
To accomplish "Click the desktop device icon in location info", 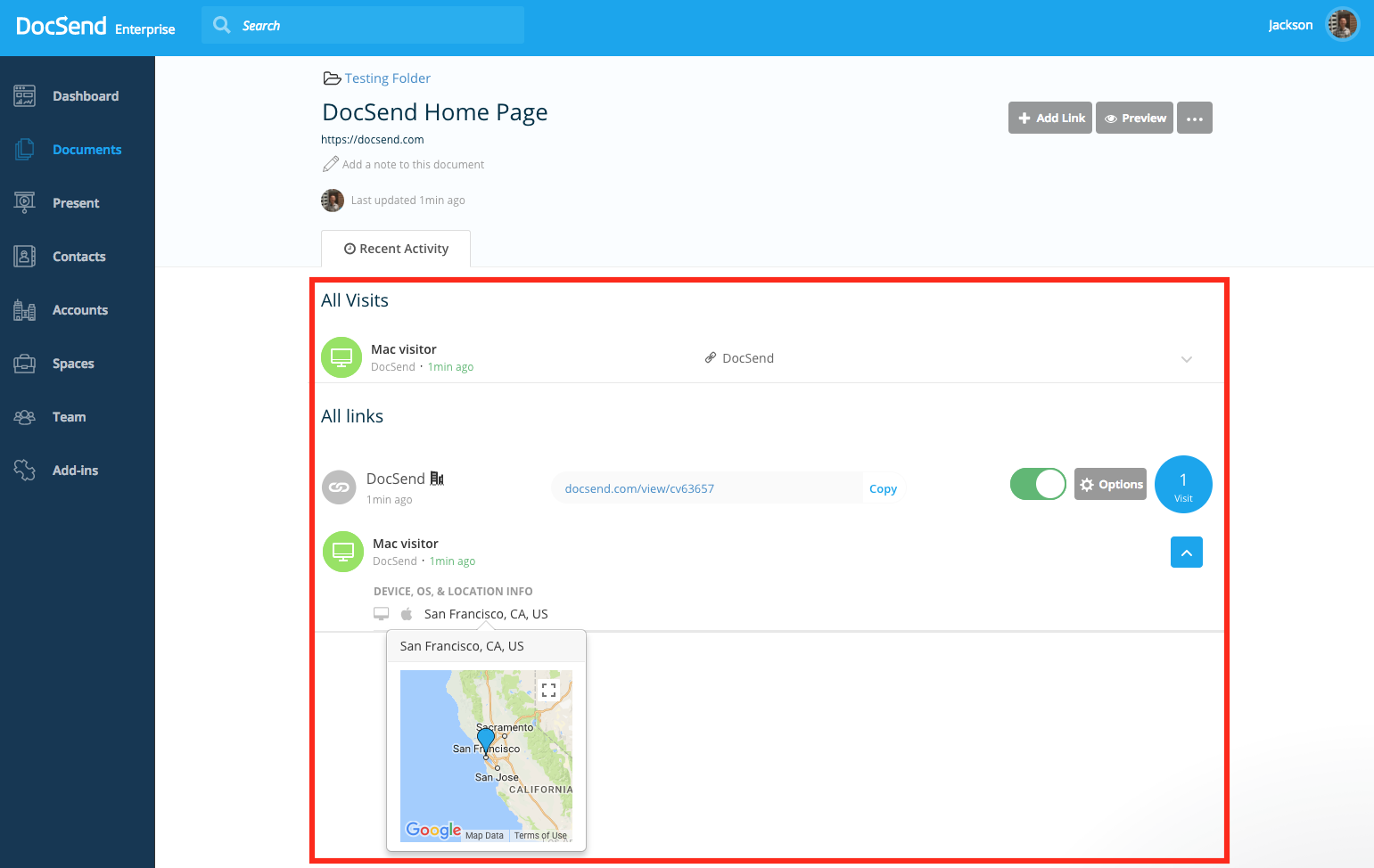I will (381, 614).
